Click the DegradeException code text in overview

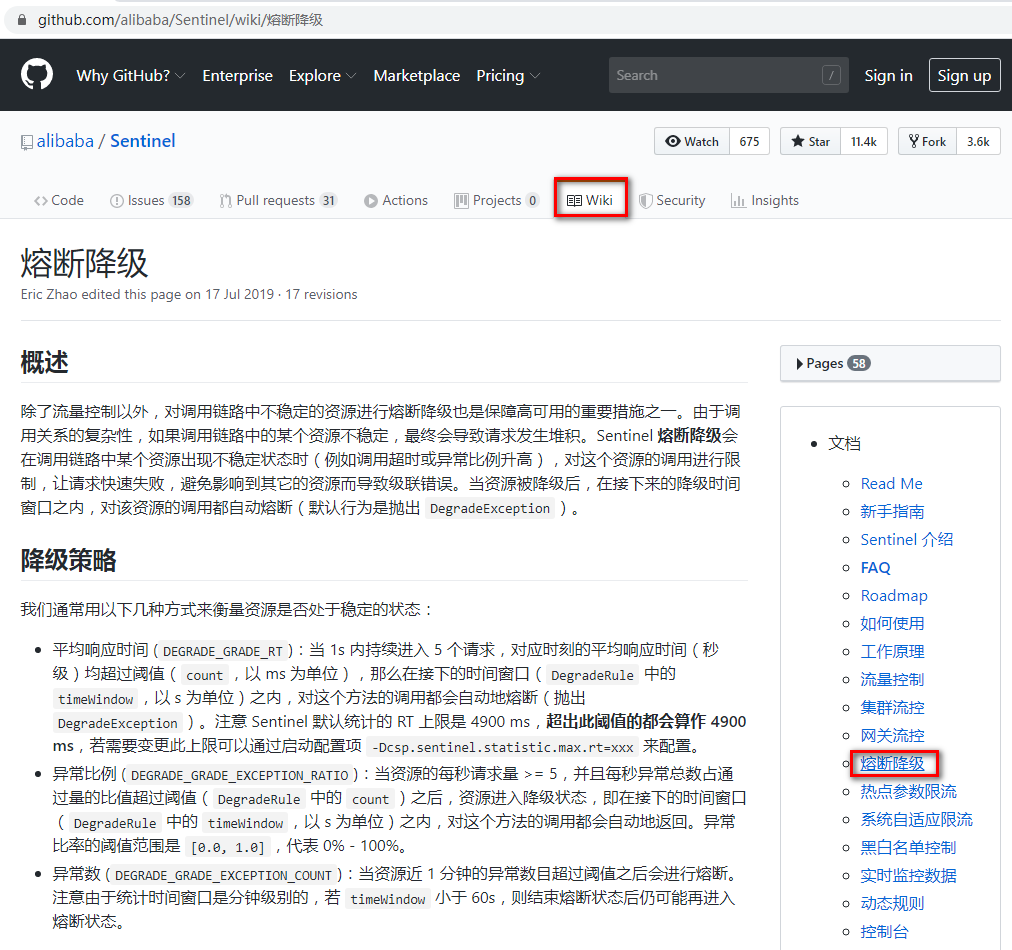tap(489, 509)
